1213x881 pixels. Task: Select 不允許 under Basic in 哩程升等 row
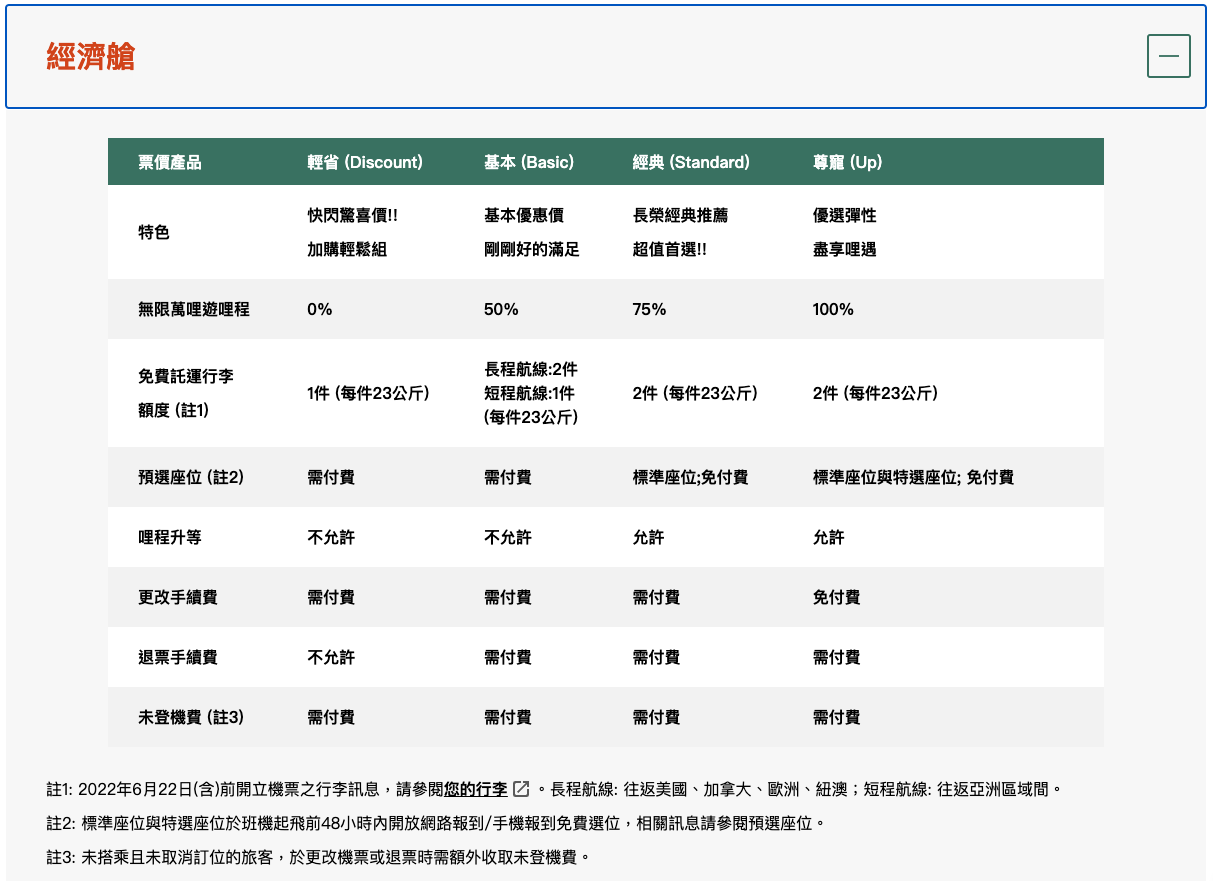click(508, 537)
